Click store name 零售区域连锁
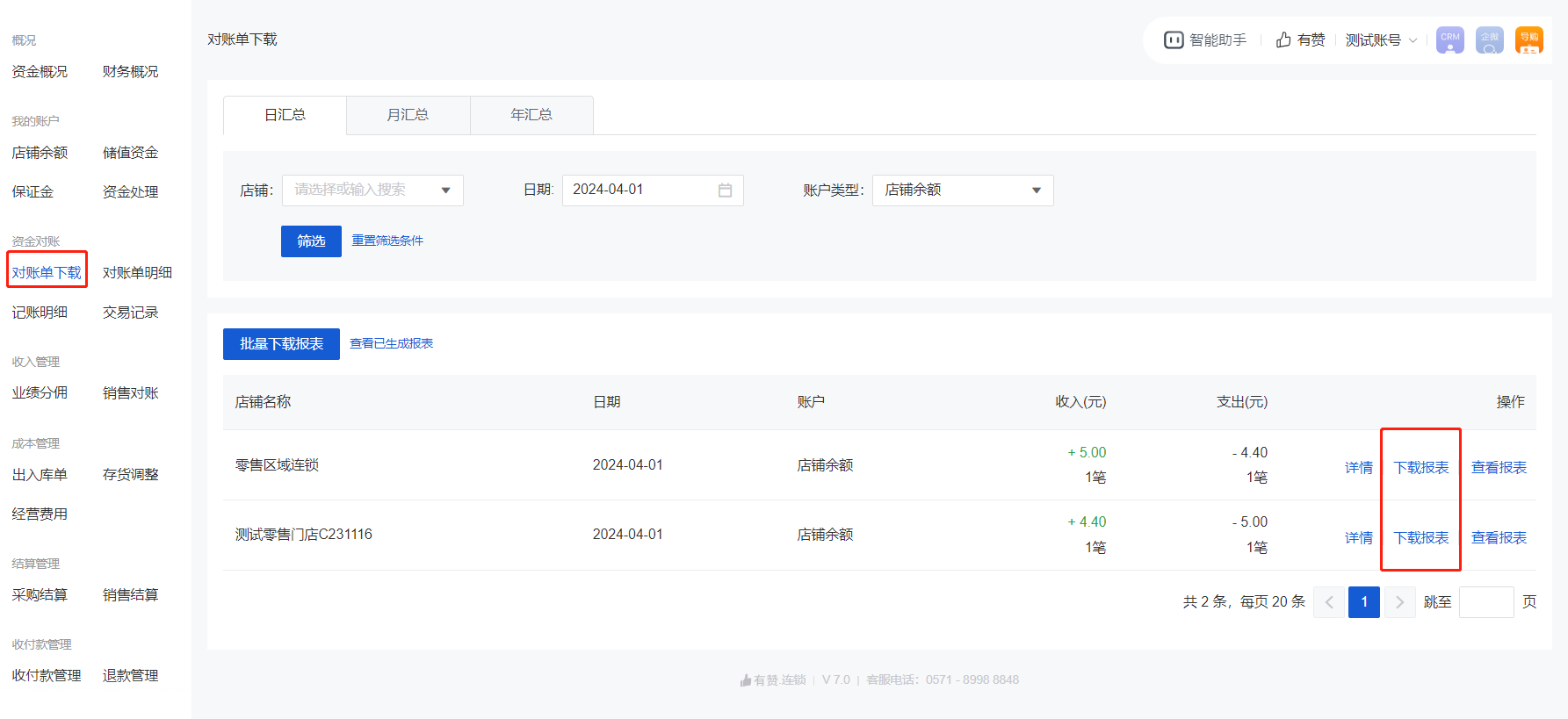 pyautogui.click(x=277, y=465)
